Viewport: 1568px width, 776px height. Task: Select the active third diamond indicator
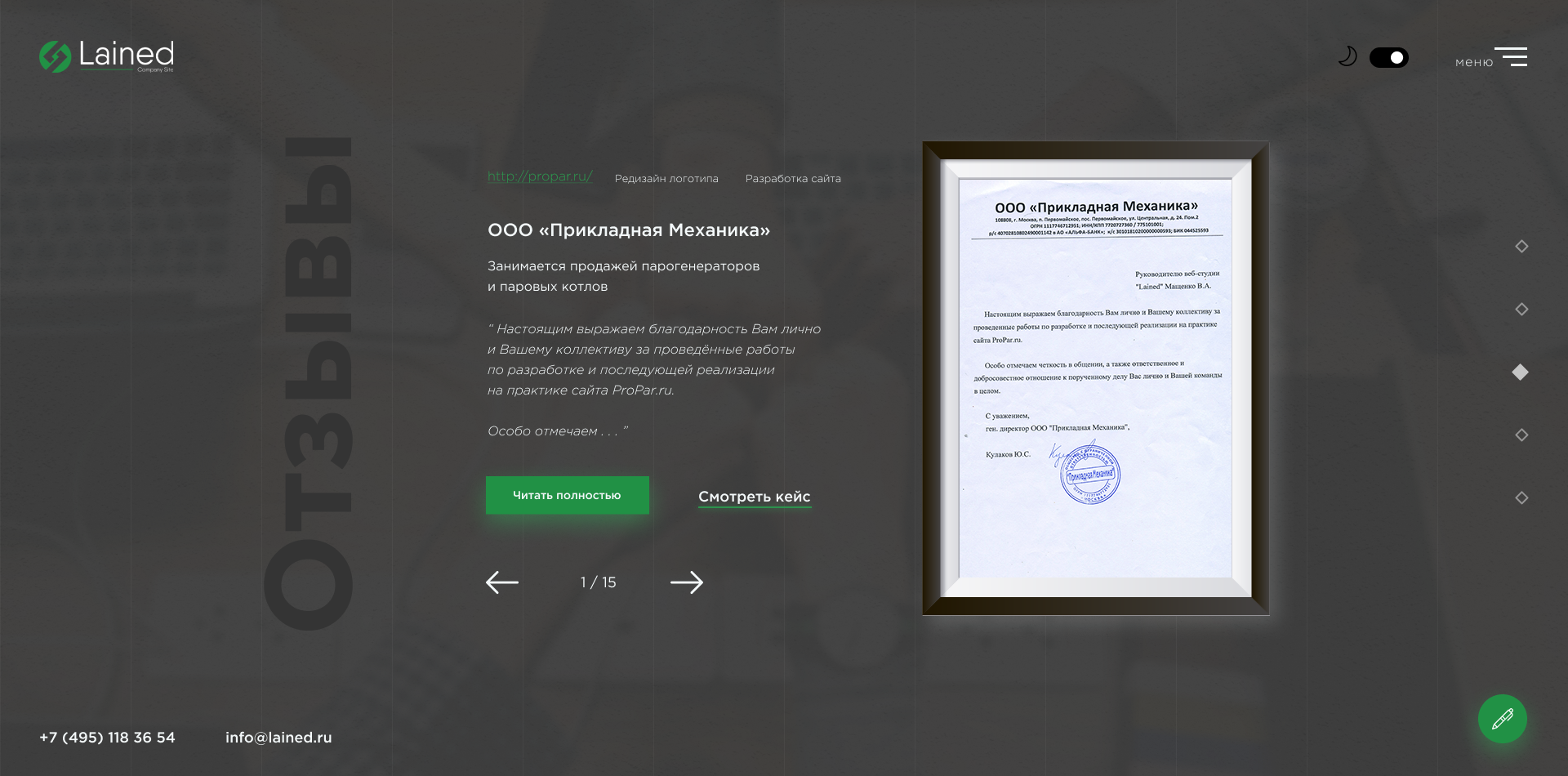pyautogui.click(x=1521, y=372)
